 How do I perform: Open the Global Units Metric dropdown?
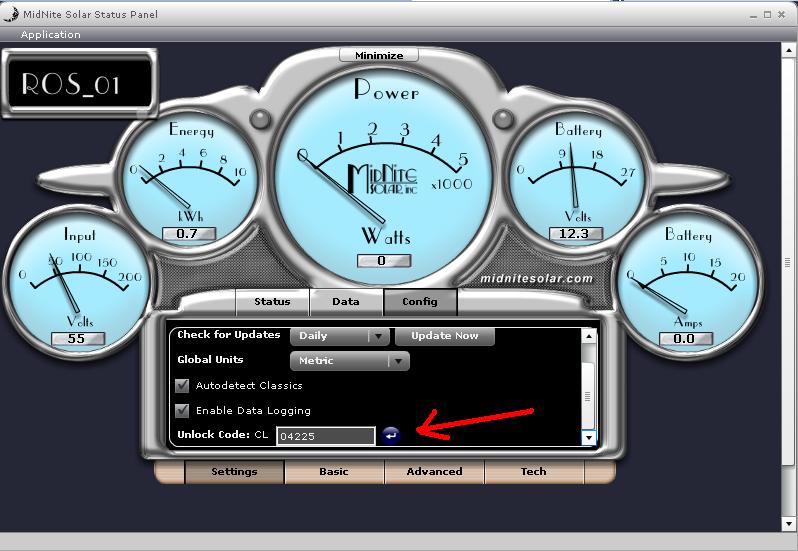coord(350,361)
